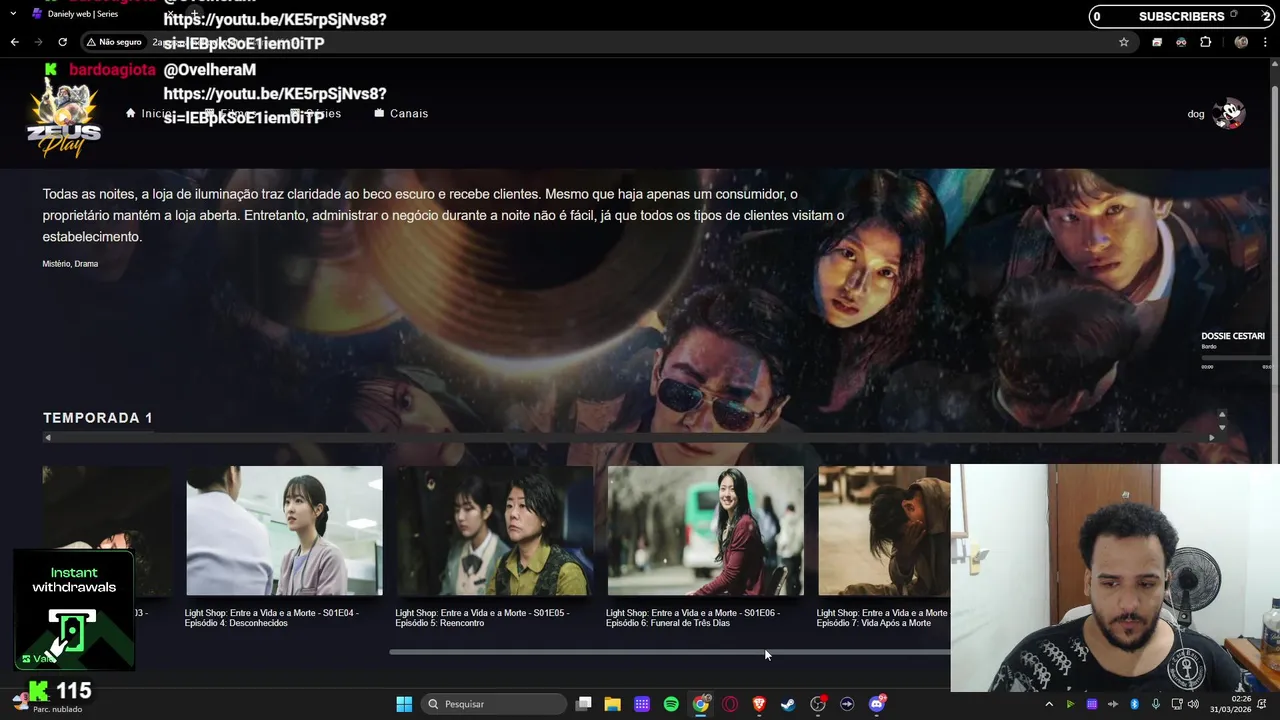This screenshot has height=720, width=1280.
Task: Open Task View in the taskbar
Action: [x=584, y=704]
